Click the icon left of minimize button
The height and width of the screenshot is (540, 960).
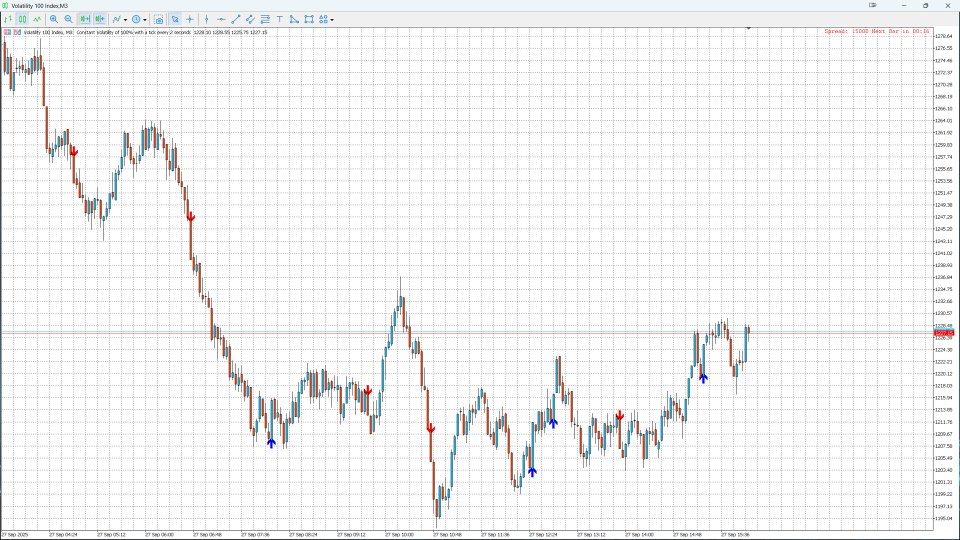(872, 6)
